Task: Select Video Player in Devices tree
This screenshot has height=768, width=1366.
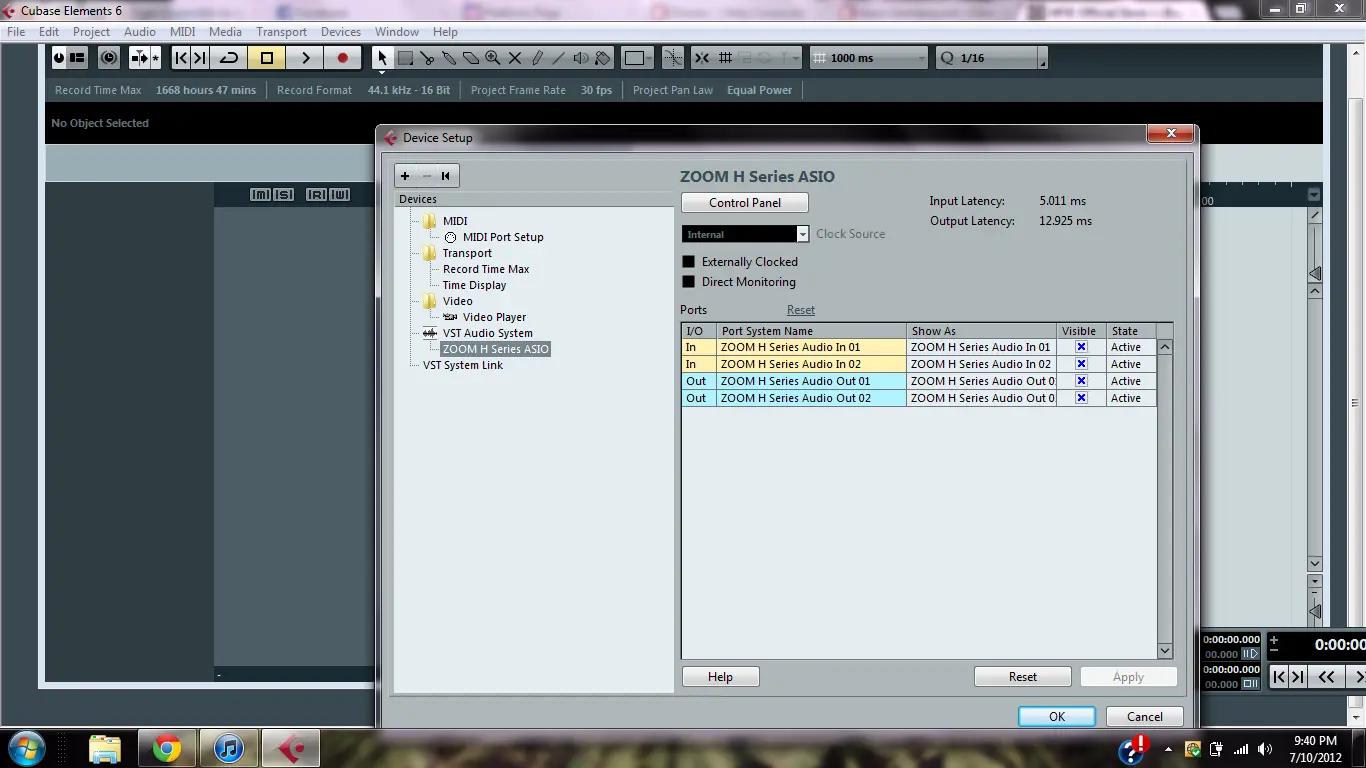Action: pyautogui.click(x=494, y=317)
